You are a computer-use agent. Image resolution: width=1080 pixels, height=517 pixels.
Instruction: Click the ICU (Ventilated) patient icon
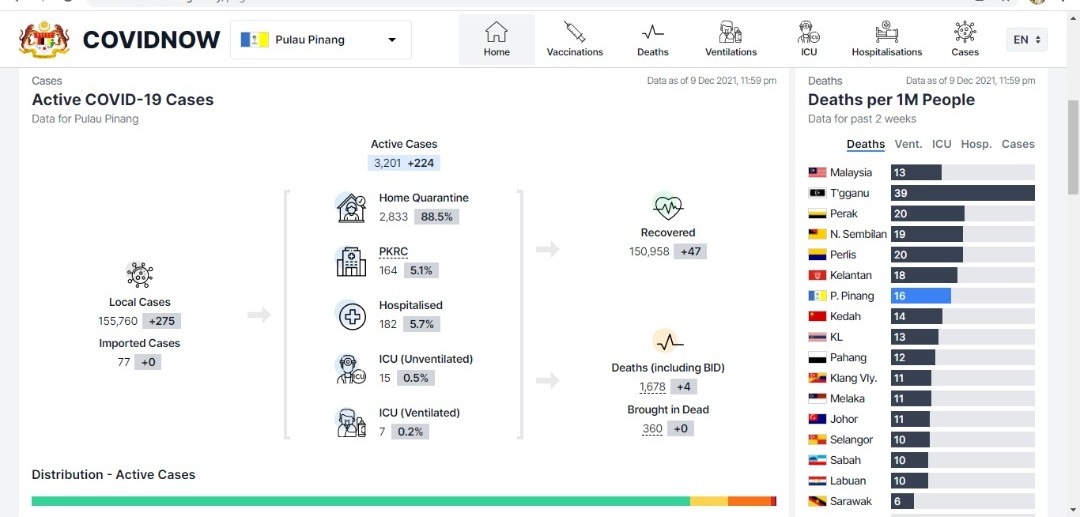tap(351, 423)
